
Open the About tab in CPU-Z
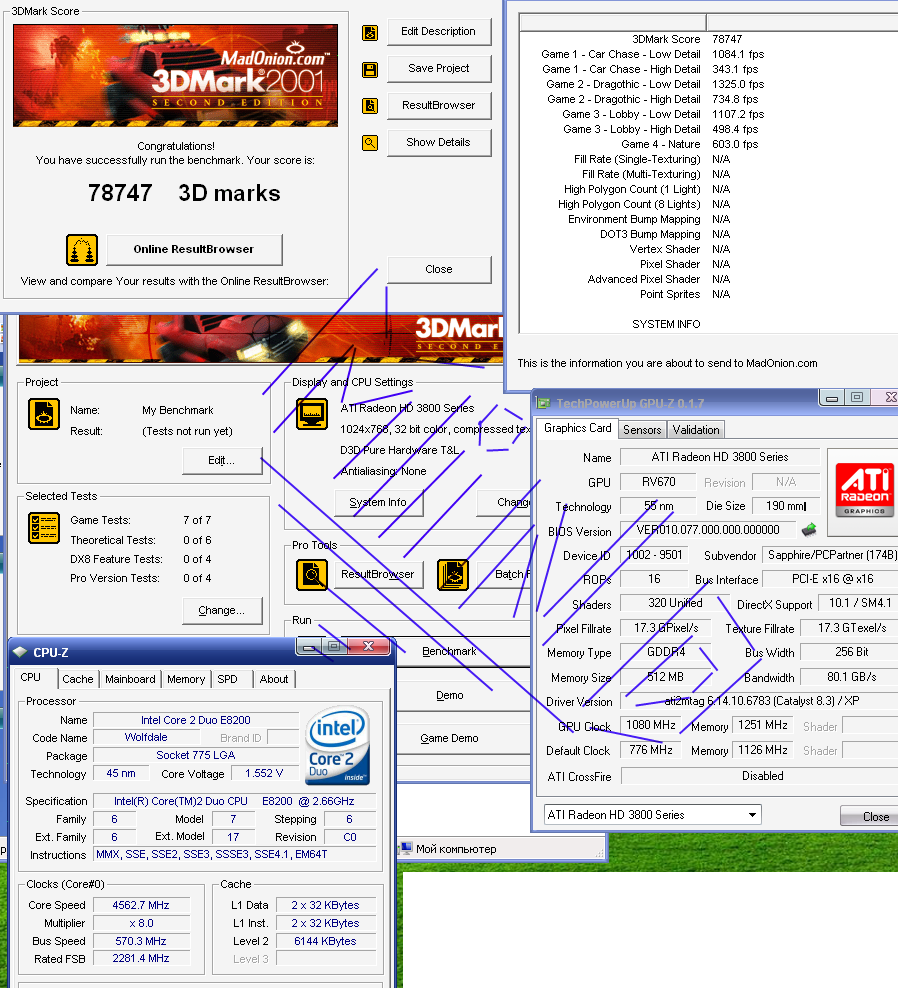tap(274, 679)
